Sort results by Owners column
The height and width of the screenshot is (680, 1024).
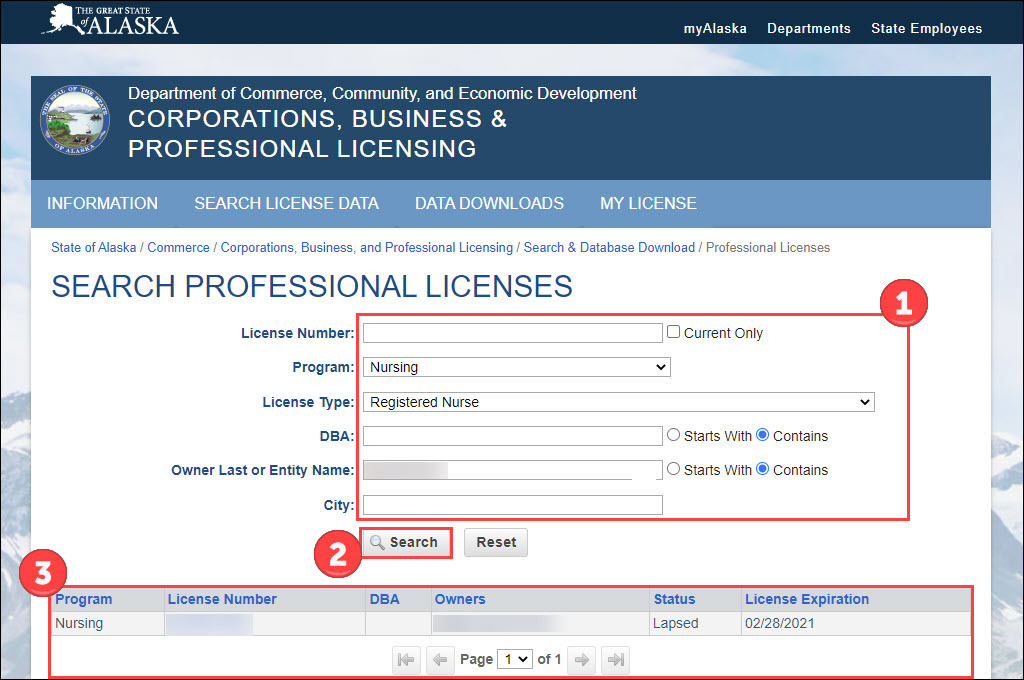click(x=460, y=599)
